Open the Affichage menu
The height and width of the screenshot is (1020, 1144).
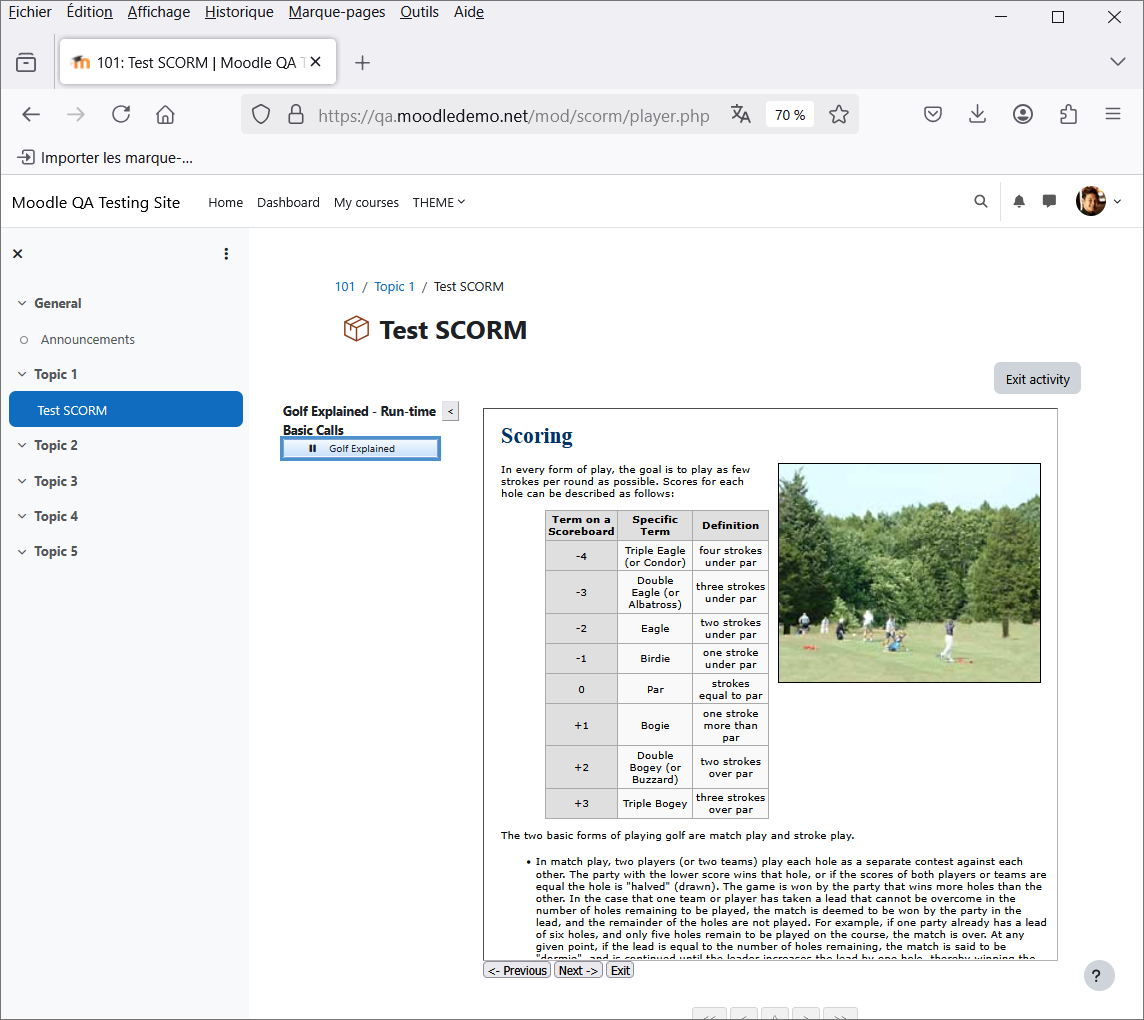click(x=158, y=12)
